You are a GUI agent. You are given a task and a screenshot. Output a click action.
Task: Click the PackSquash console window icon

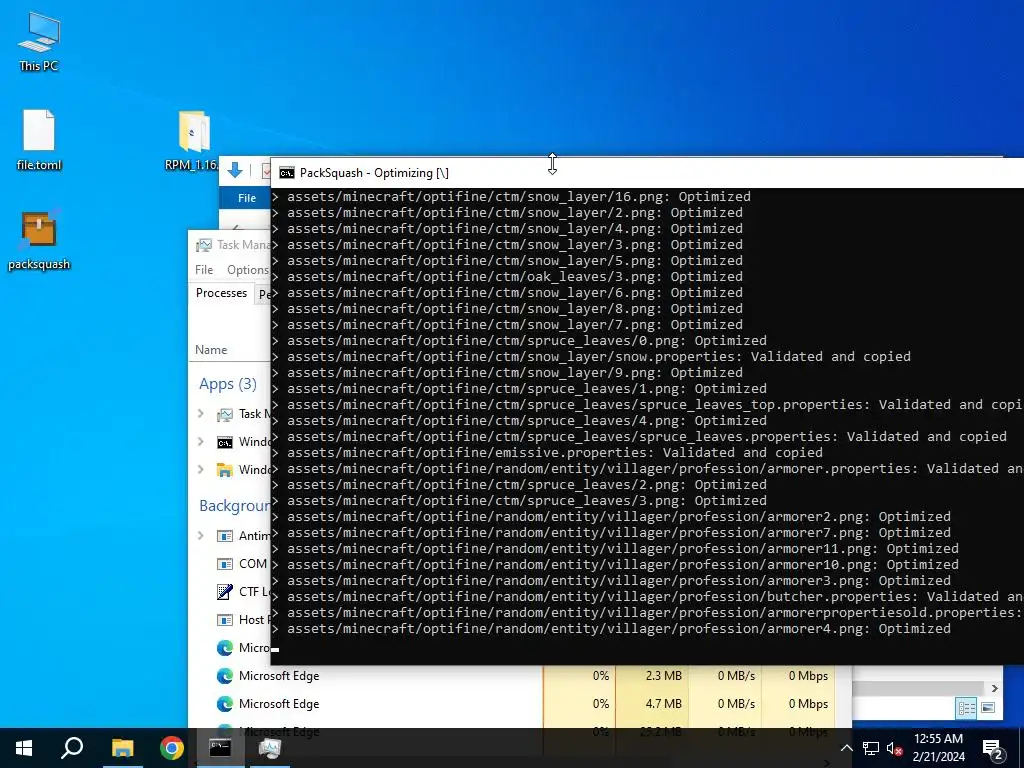286,173
